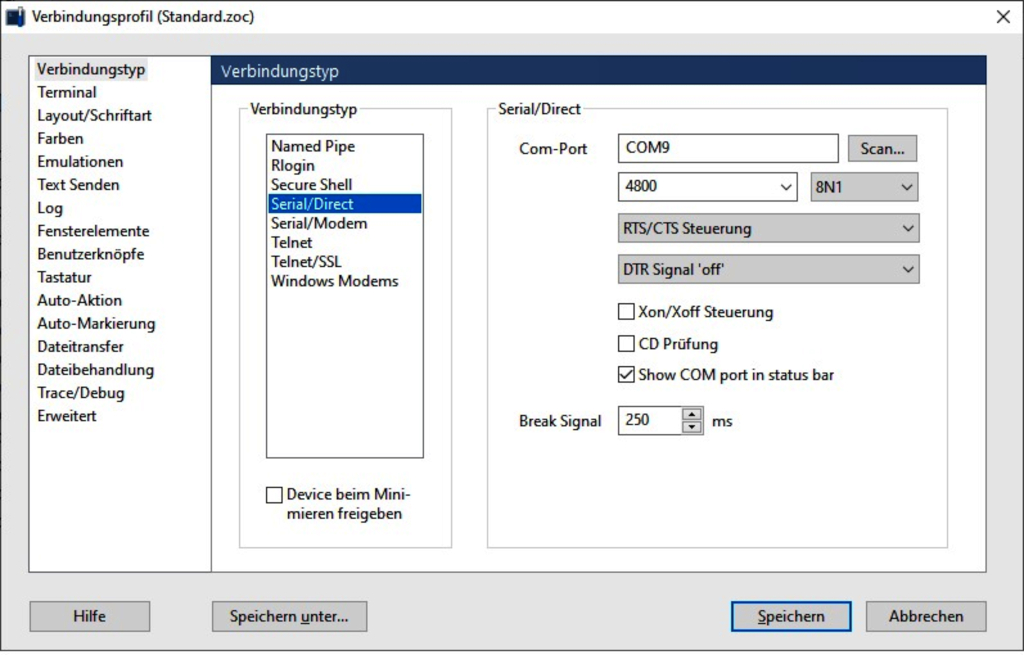Close the Verbindungsprofil dialog window
1024x655 pixels.
pyautogui.click(x=1002, y=16)
